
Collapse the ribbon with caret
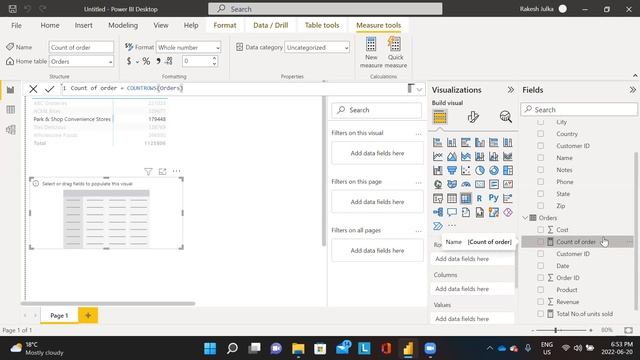(x=635, y=76)
